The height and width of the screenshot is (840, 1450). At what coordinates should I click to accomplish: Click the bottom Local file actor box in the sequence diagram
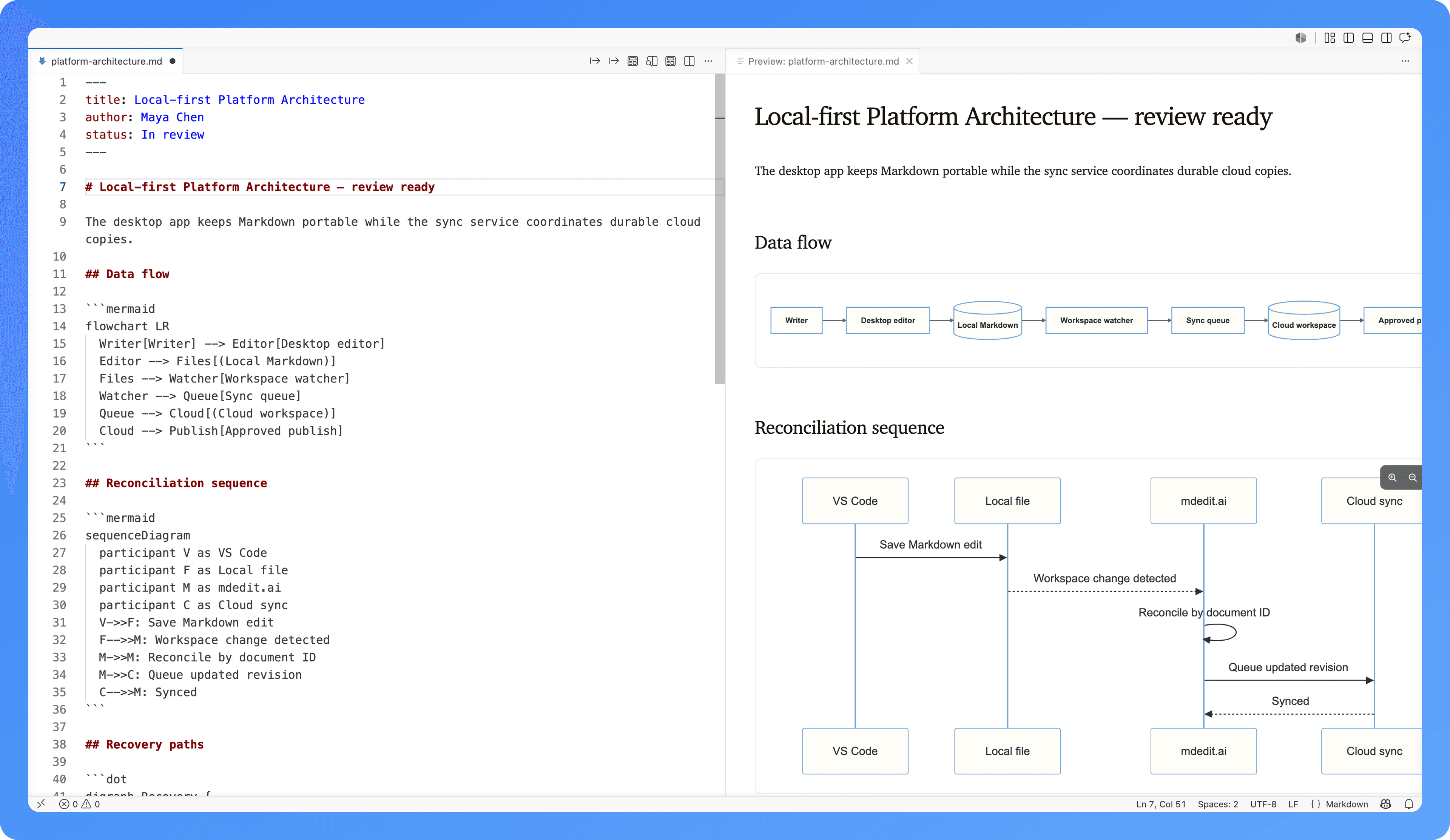coord(1007,751)
